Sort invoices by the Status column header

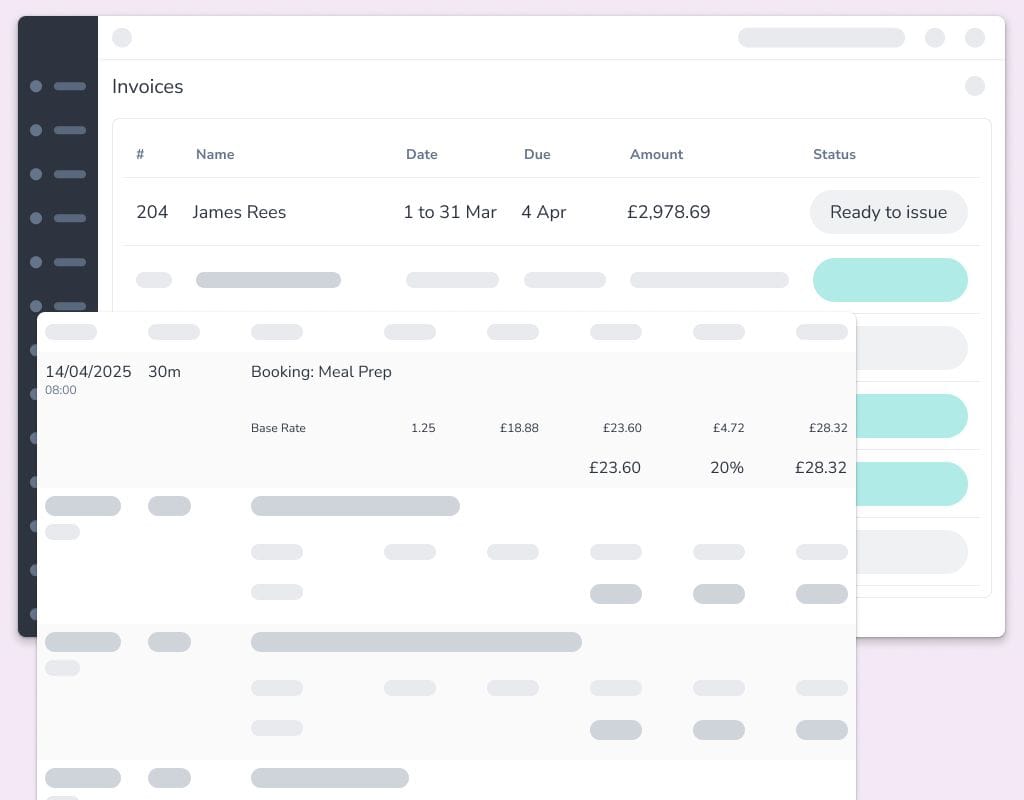tap(834, 154)
